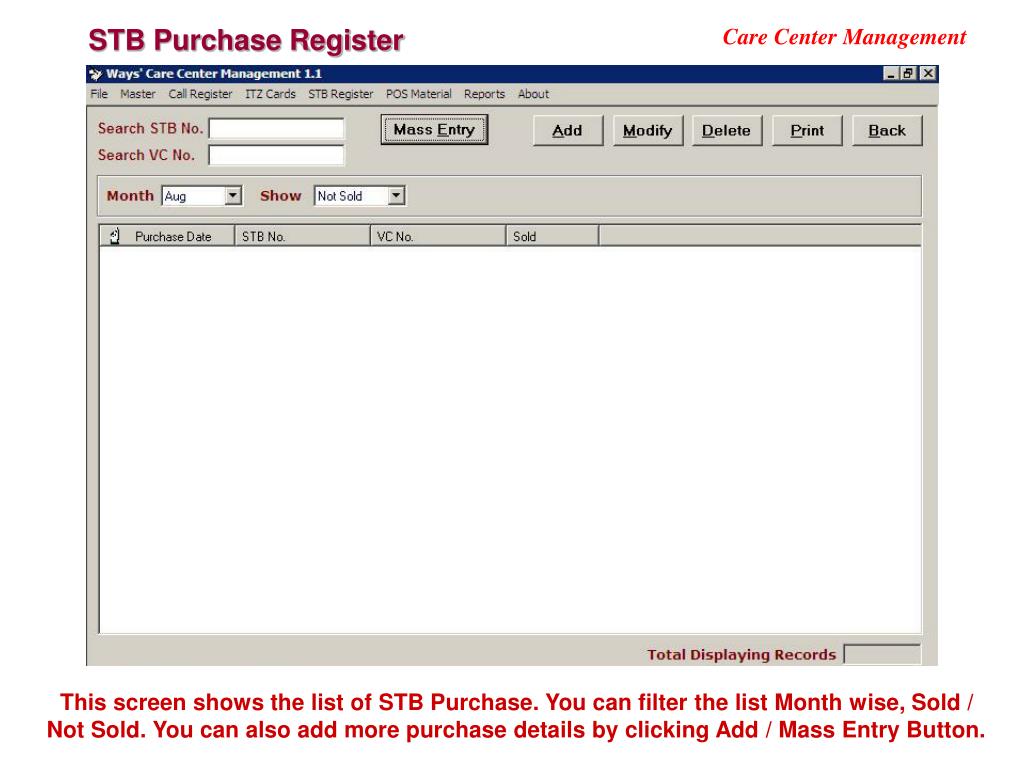Open the STB Register menu
The height and width of the screenshot is (768, 1024).
[x=340, y=94]
